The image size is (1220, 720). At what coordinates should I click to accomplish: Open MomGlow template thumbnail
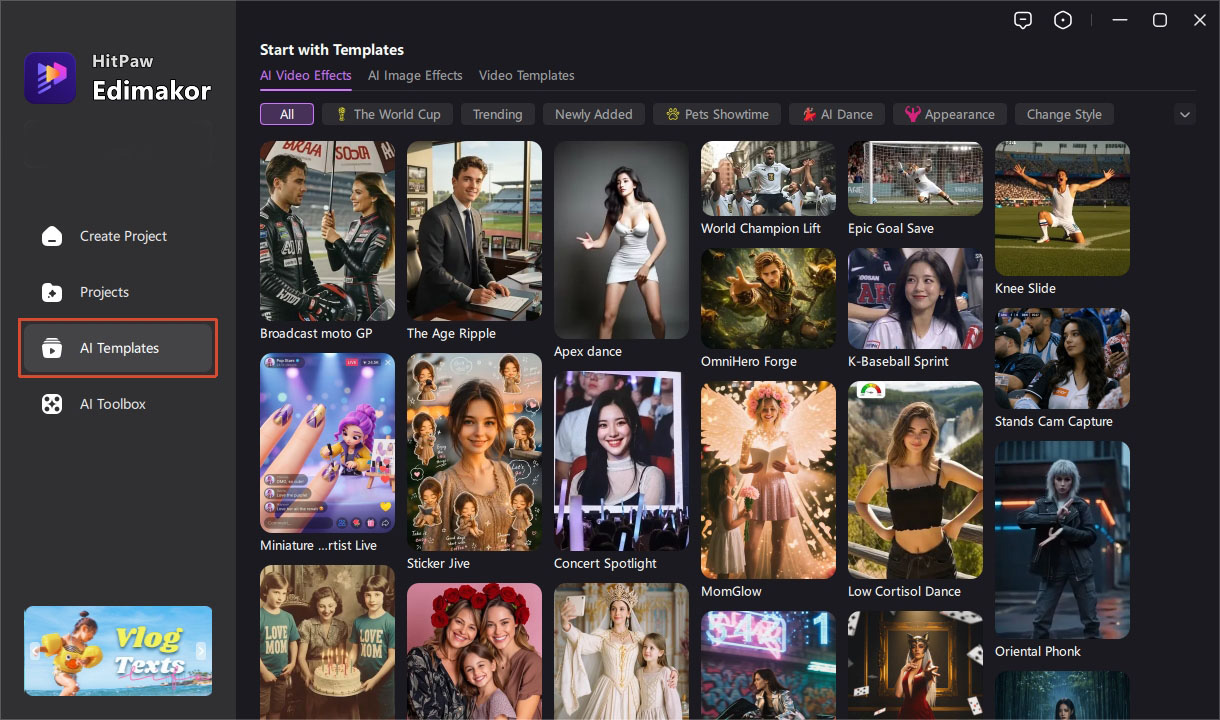[x=768, y=480]
